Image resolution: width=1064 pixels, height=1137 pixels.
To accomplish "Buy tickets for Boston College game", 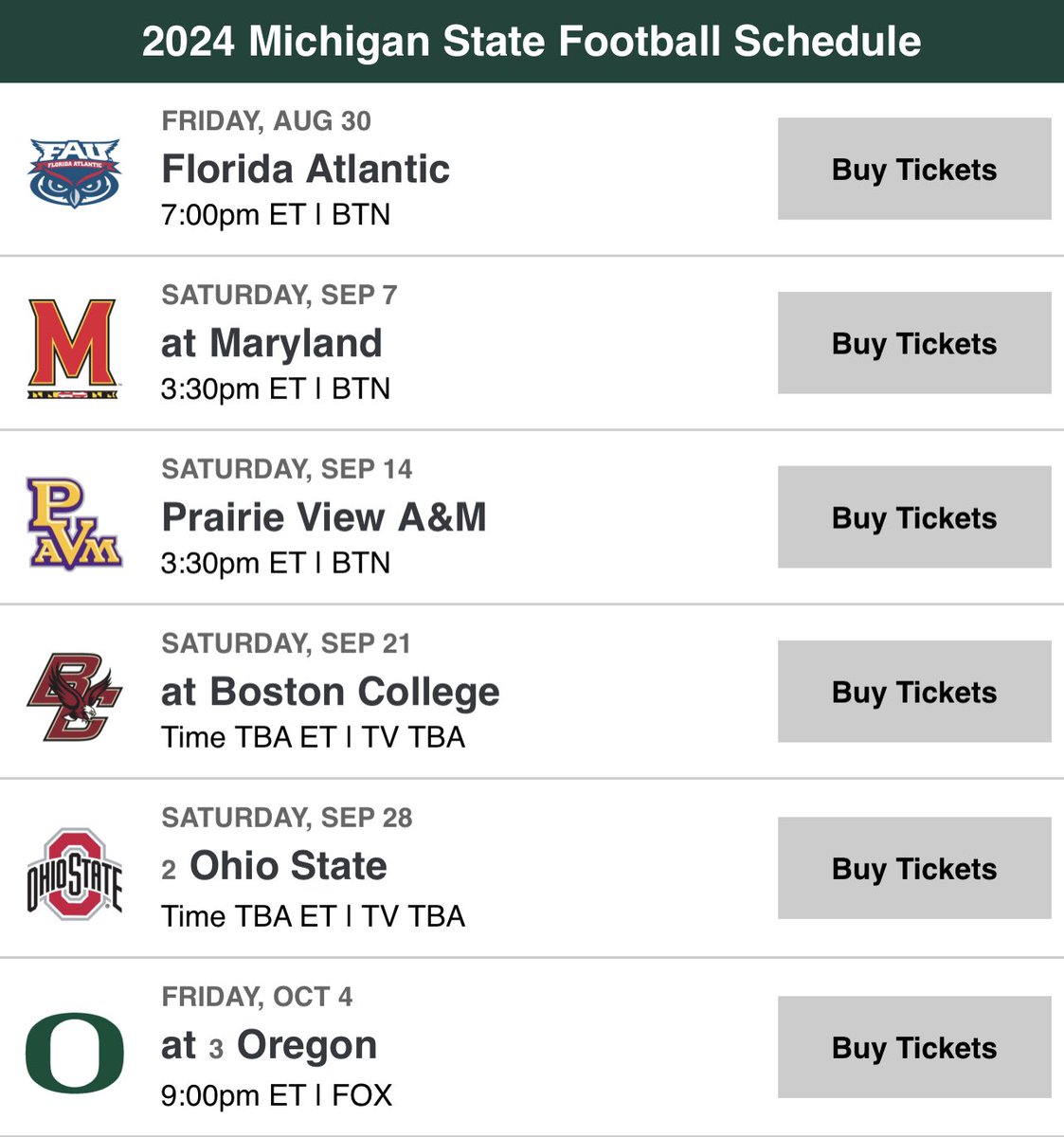I will 913,692.
